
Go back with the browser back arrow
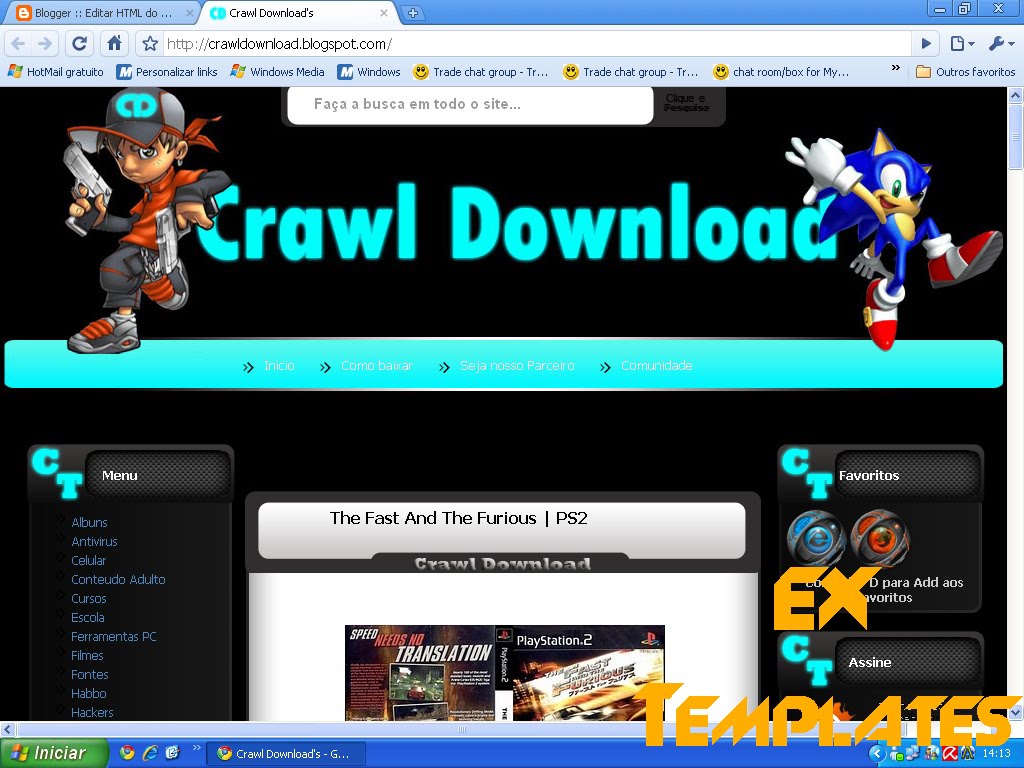[x=18, y=44]
